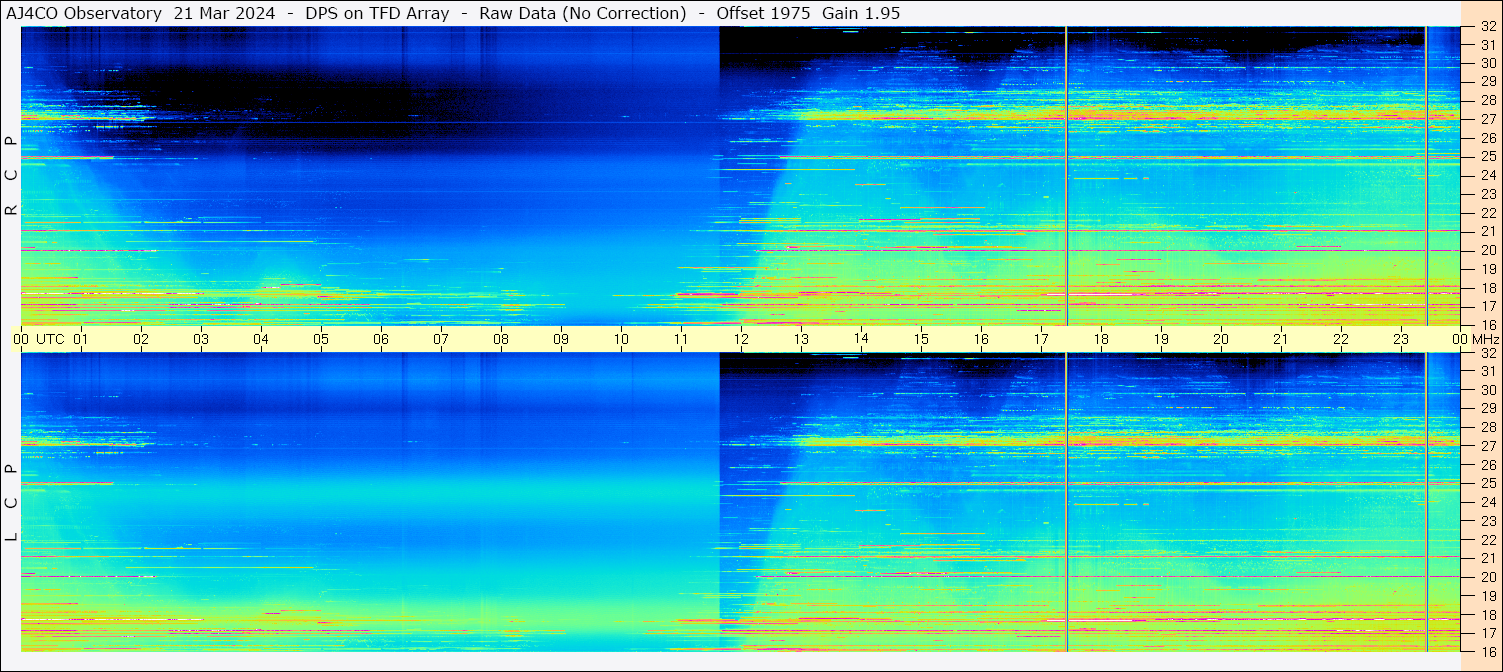
Task: Pick the 29 MHz tick of LCP panel
Action: coord(1488,409)
